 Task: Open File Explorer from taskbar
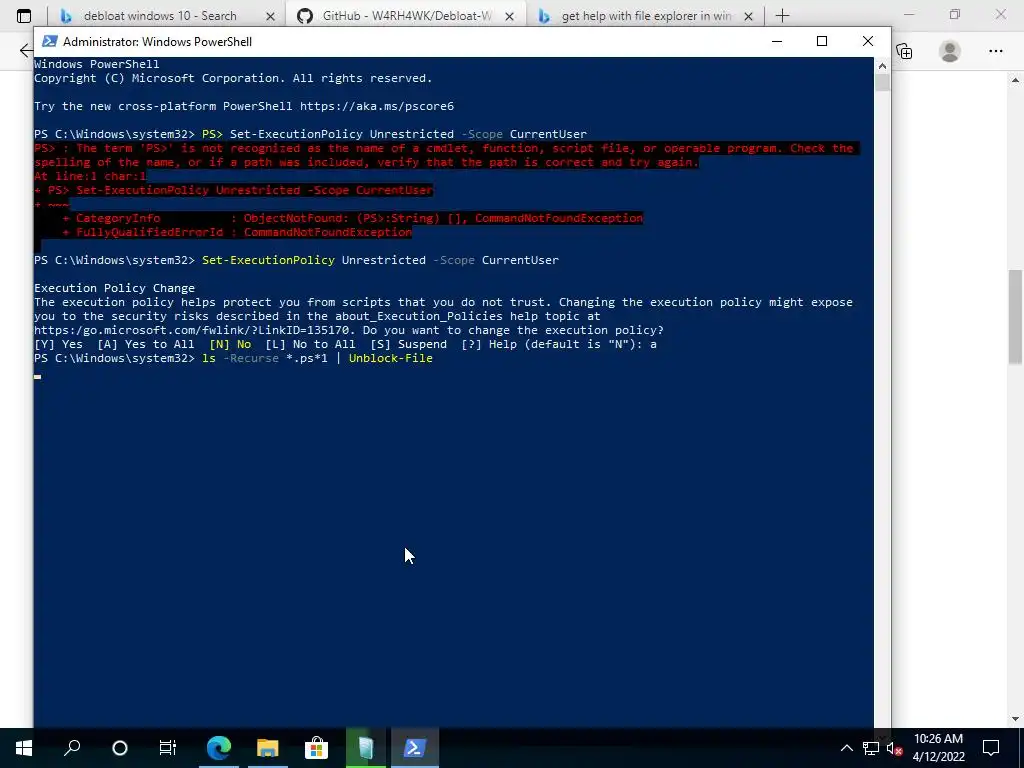tap(267, 748)
